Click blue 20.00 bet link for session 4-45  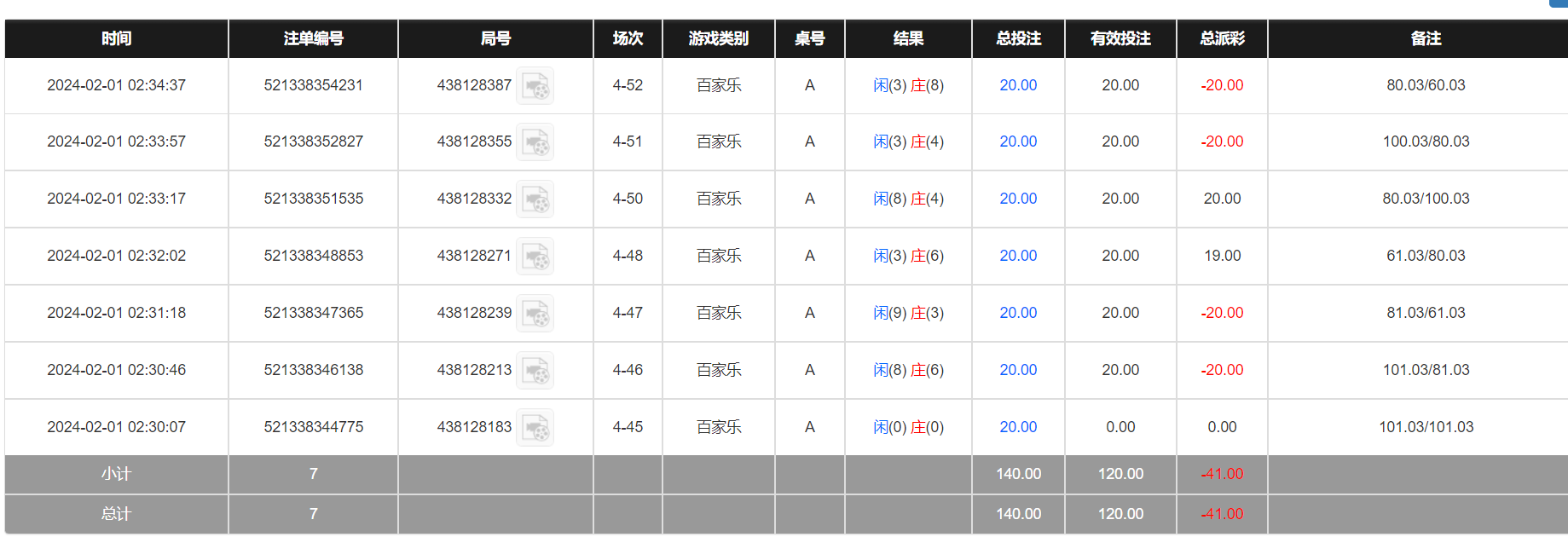pyautogui.click(x=1018, y=427)
